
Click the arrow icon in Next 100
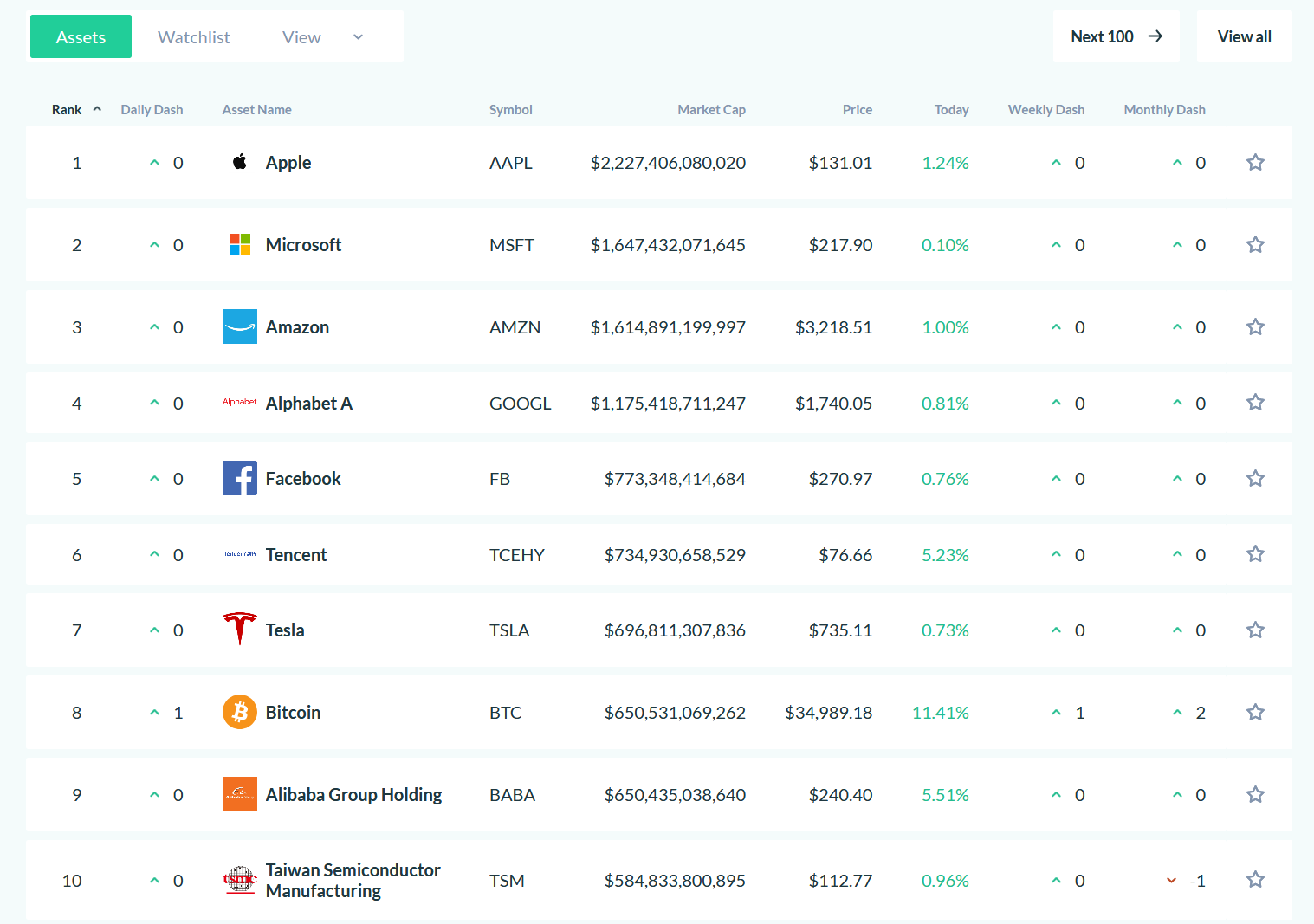pos(1155,36)
